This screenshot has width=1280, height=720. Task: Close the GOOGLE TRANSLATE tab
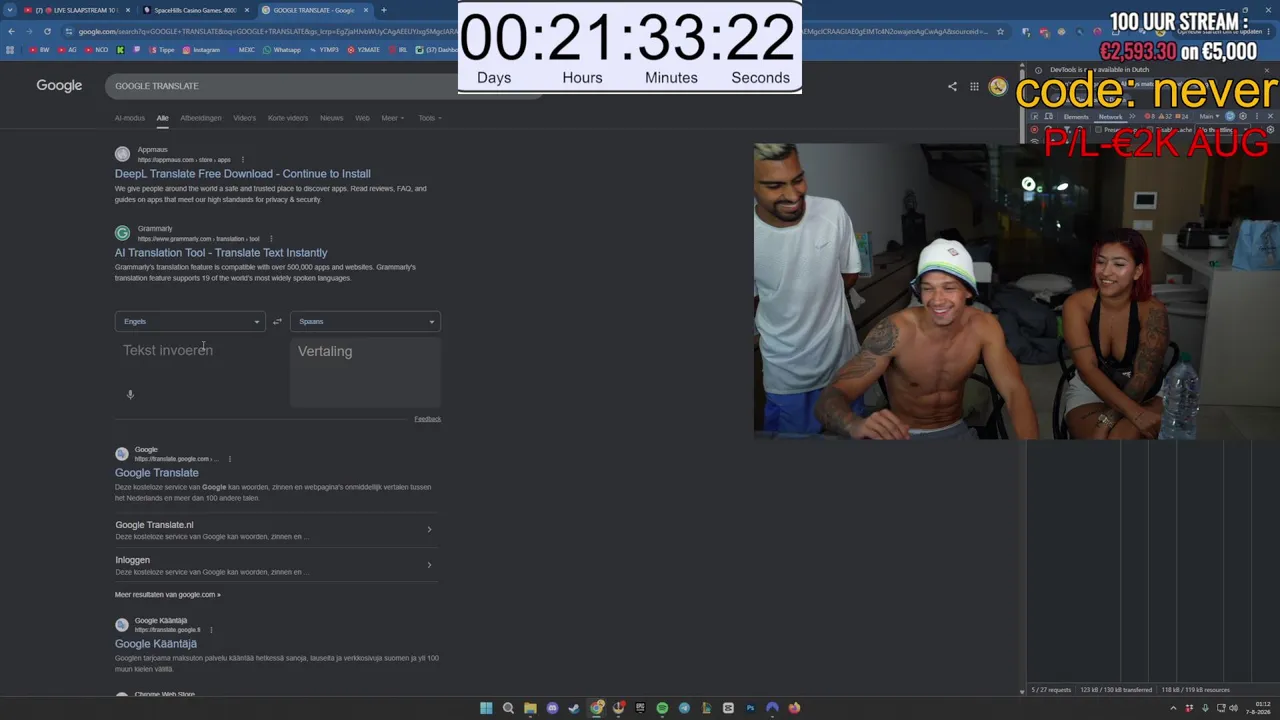[366, 10]
